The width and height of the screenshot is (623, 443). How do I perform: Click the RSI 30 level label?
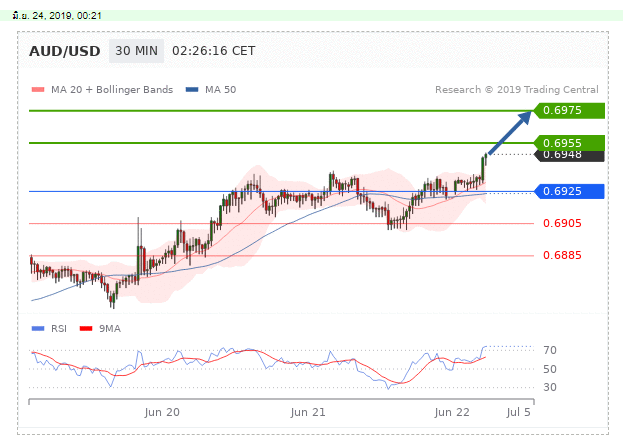point(550,387)
